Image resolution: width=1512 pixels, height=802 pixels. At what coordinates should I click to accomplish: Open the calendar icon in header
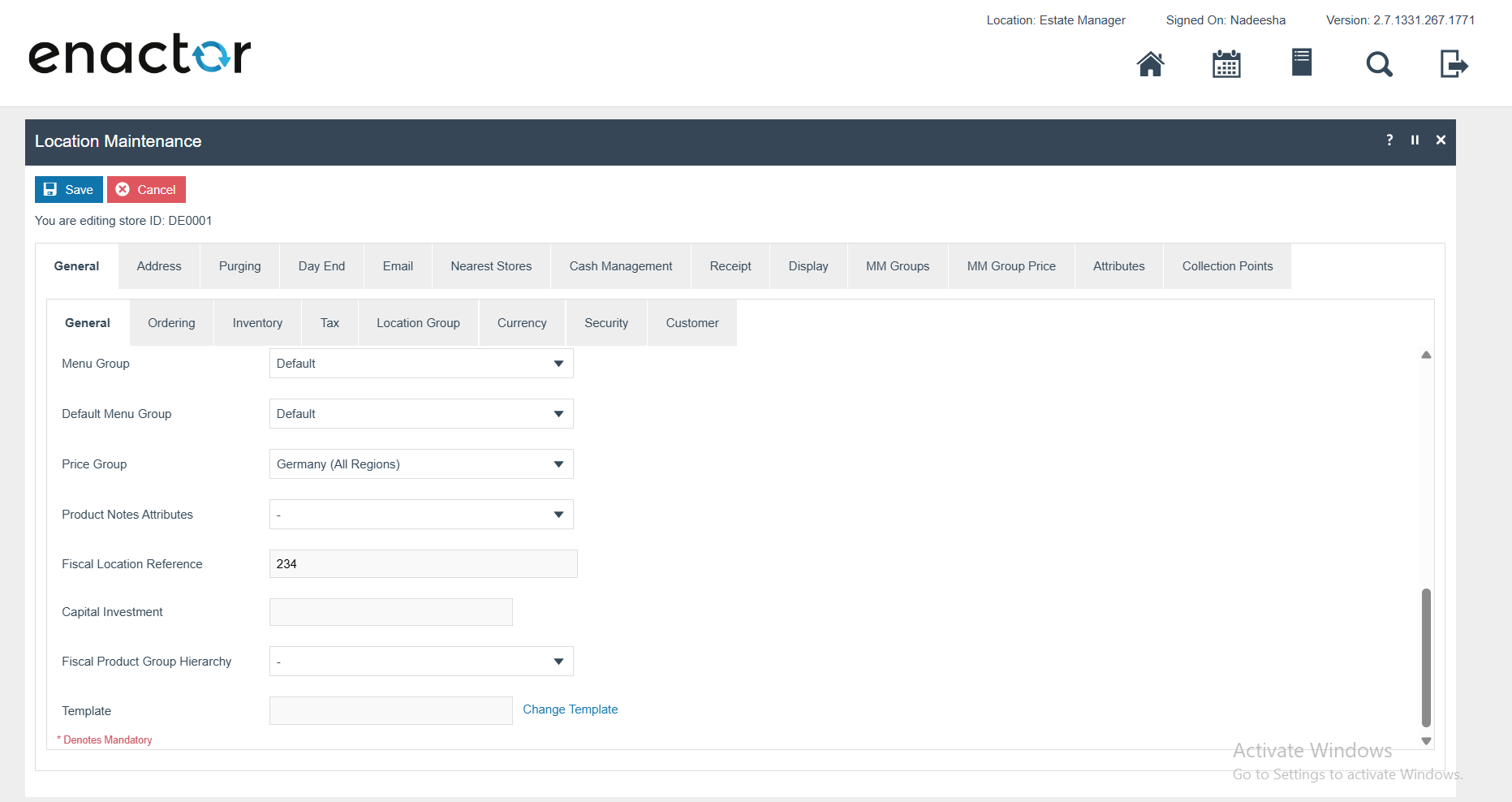[x=1226, y=63]
